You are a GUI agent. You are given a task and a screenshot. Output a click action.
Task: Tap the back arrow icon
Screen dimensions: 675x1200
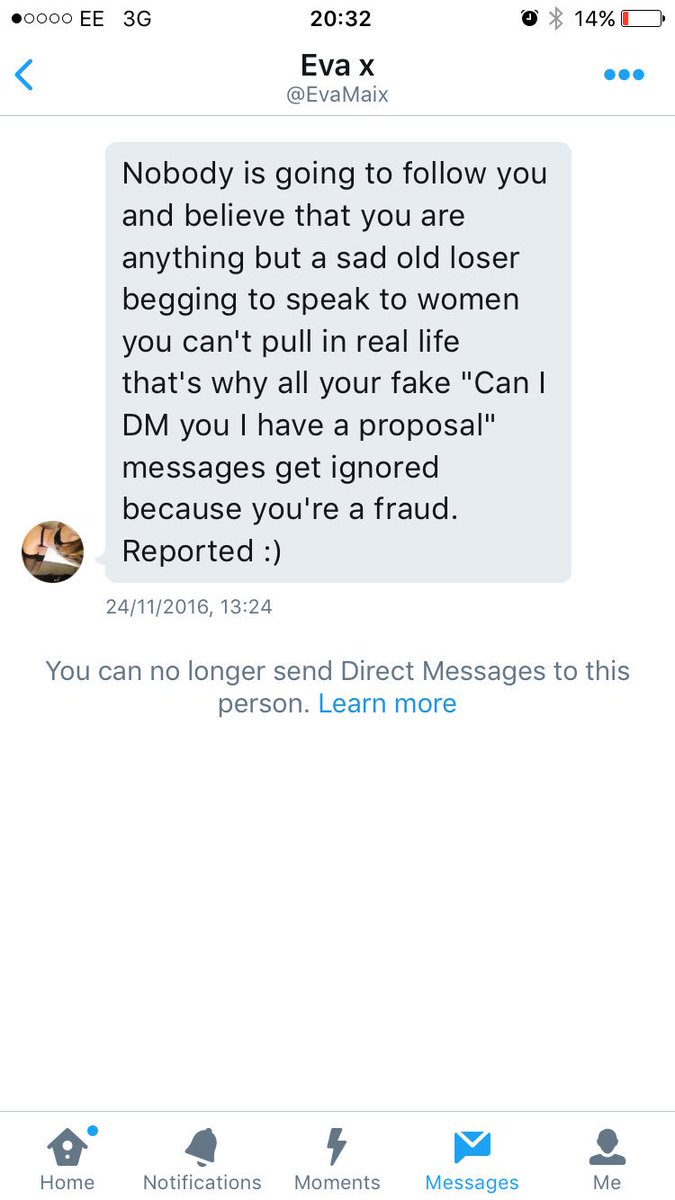[x=25, y=75]
